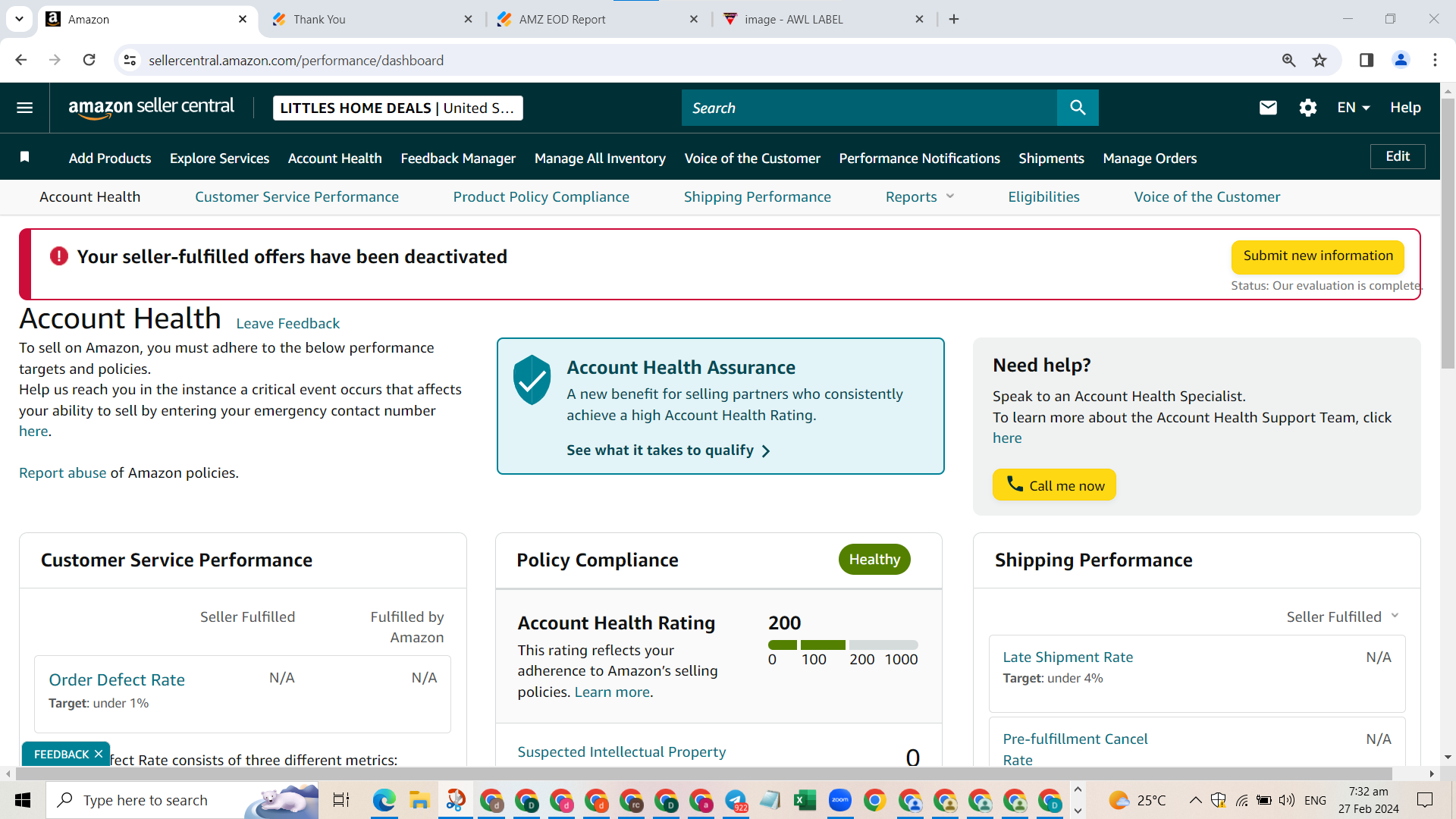Expand the Reports dropdown menu

tap(919, 197)
